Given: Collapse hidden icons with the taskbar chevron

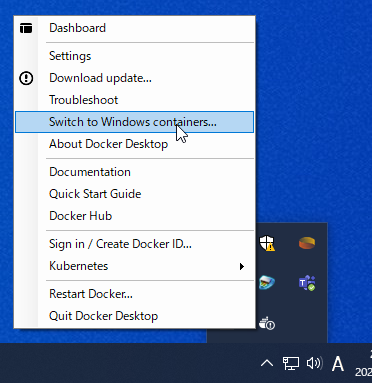Looking at the screenshot, I should pyautogui.click(x=267, y=363).
